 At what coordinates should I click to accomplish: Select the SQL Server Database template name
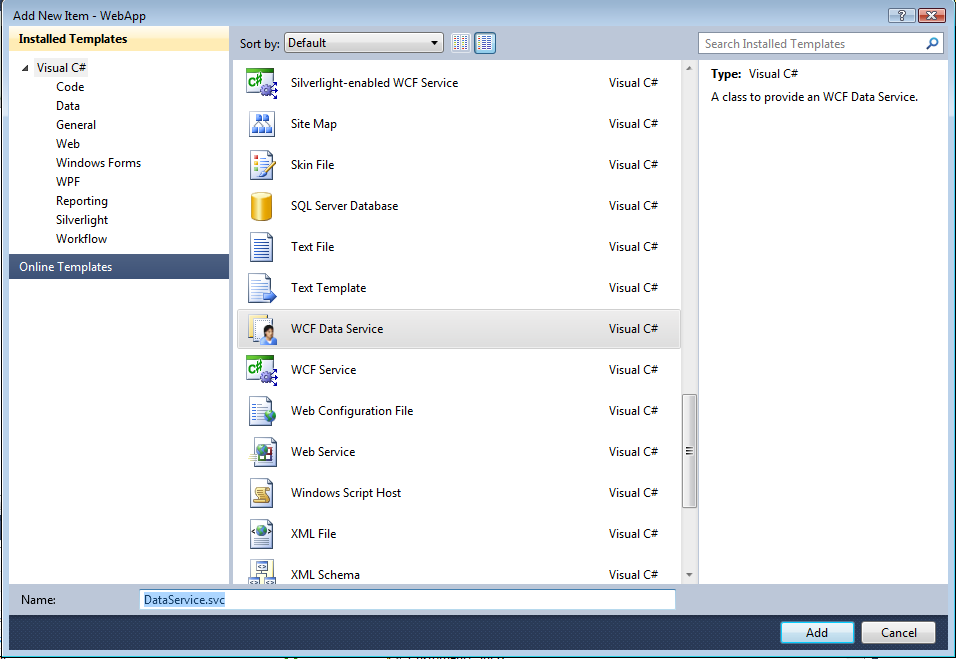pos(344,206)
